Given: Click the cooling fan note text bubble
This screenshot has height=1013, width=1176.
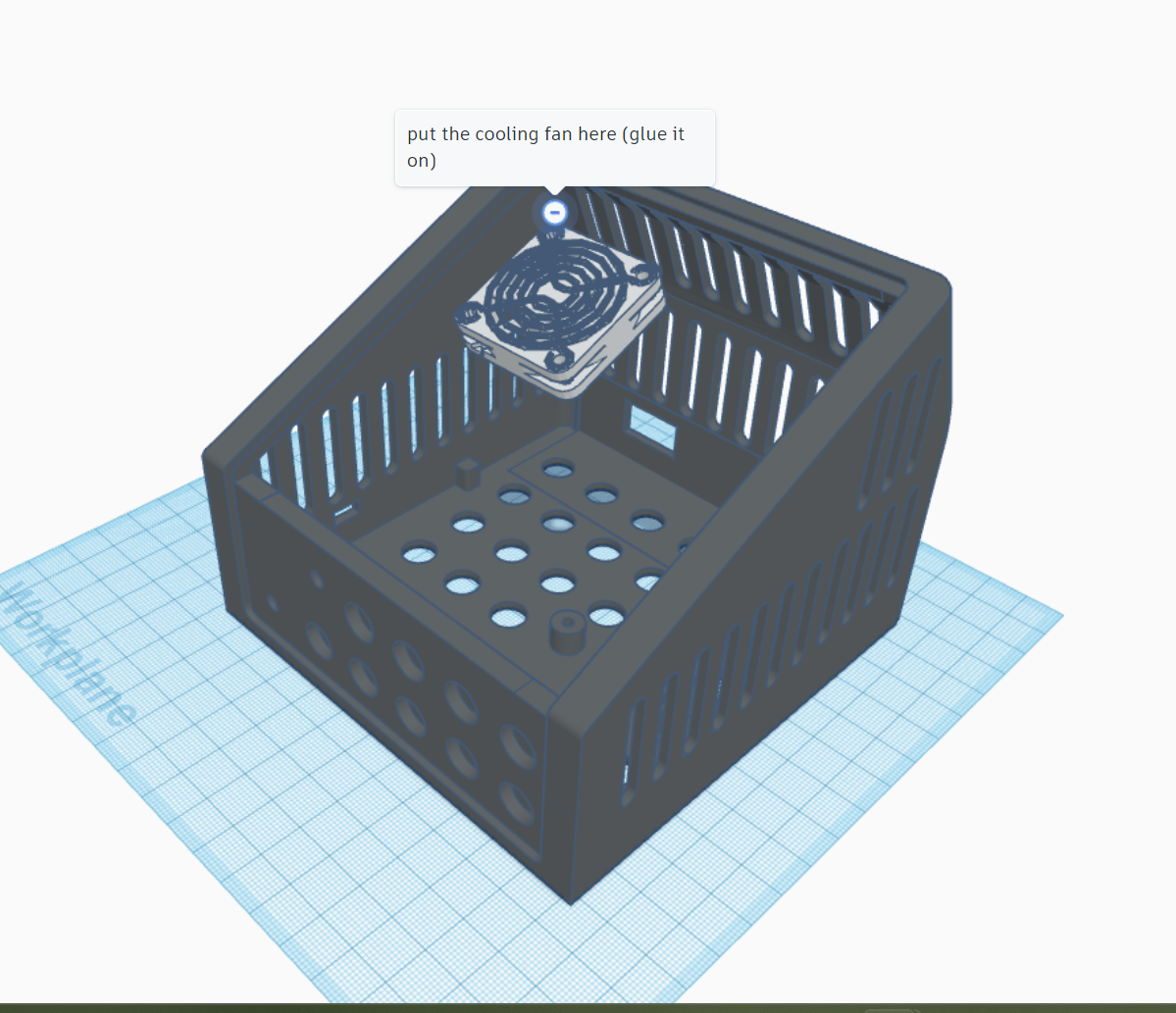Looking at the screenshot, I should [x=555, y=148].
